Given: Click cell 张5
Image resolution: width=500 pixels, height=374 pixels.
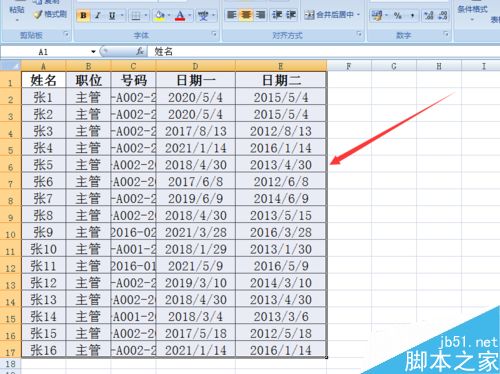Looking at the screenshot, I should coord(43,165).
